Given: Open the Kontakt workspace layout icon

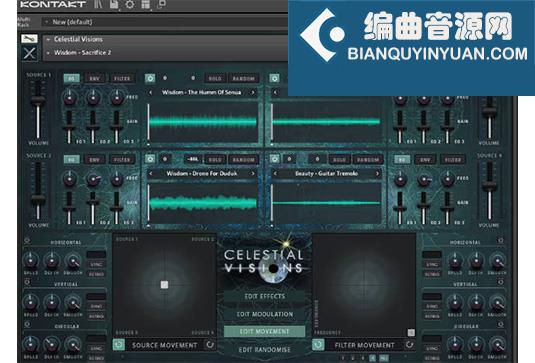Looking at the screenshot, I should click(x=146, y=4).
